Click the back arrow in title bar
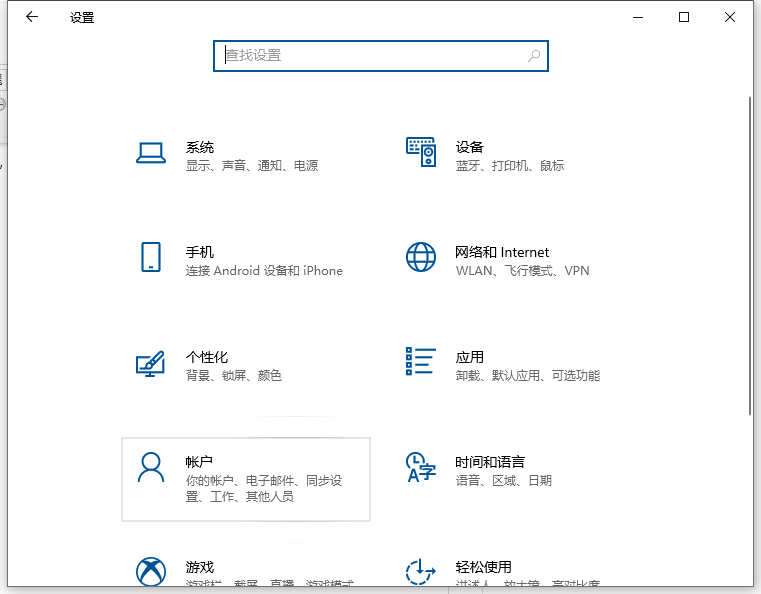 point(32,17)
